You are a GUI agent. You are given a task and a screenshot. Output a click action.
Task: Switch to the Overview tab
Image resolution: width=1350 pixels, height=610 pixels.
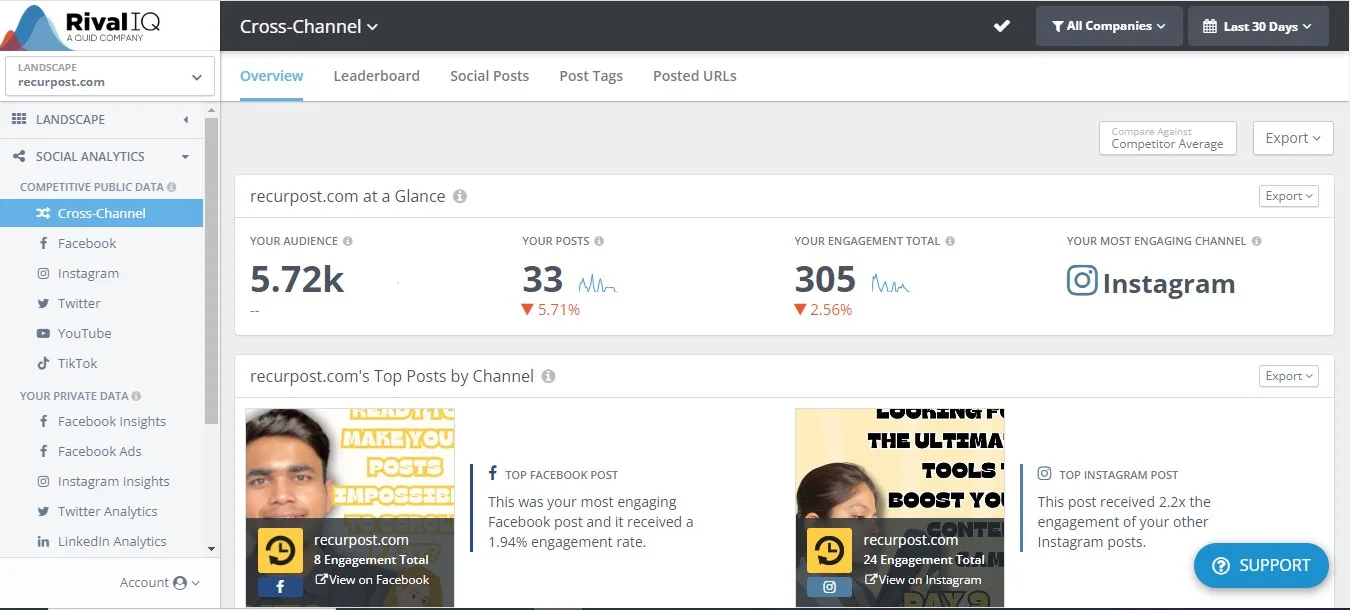point(271,76)
